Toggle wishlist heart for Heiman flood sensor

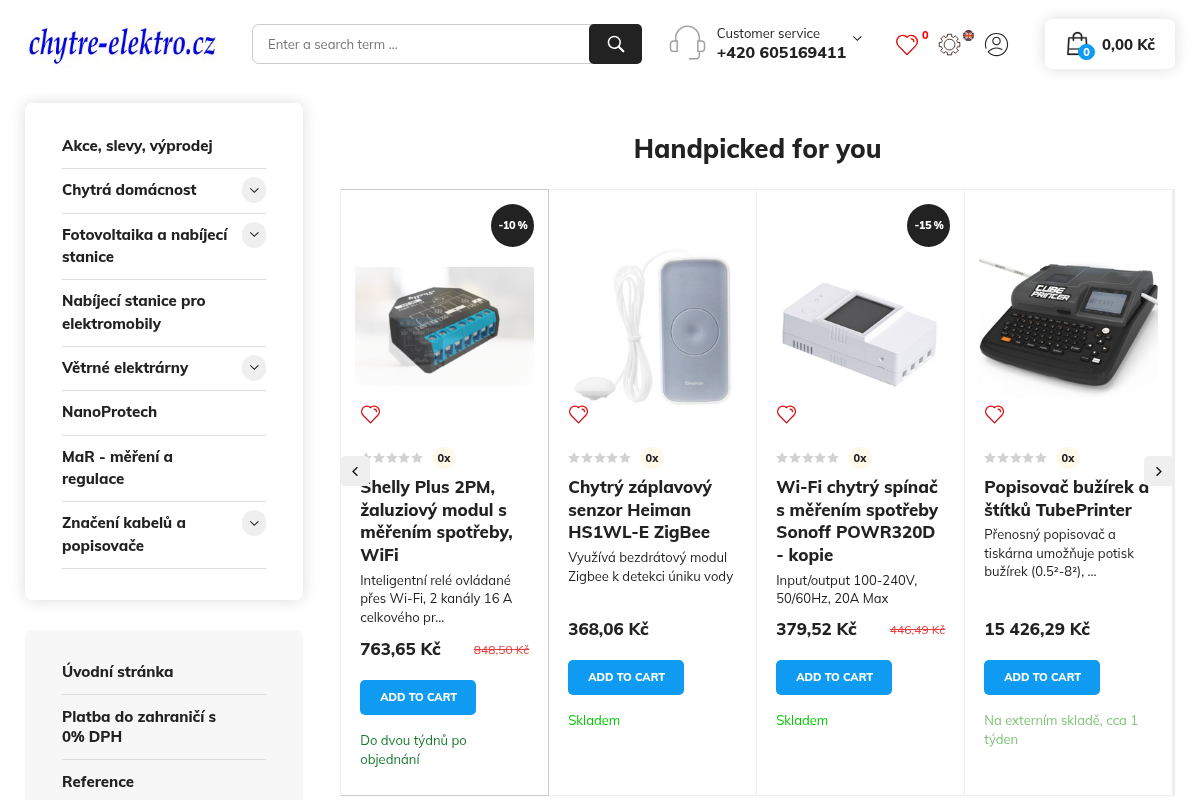(578, 414)
